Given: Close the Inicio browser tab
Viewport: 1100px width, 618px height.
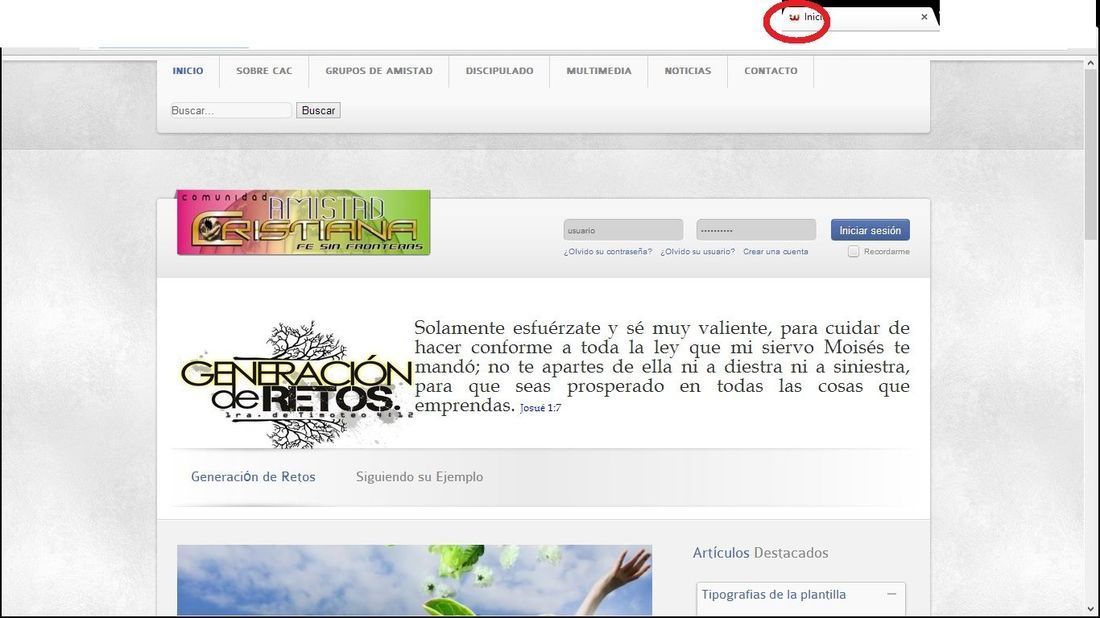Looking at the screenshot, I should pyautogui.click(x=924, y=17).
